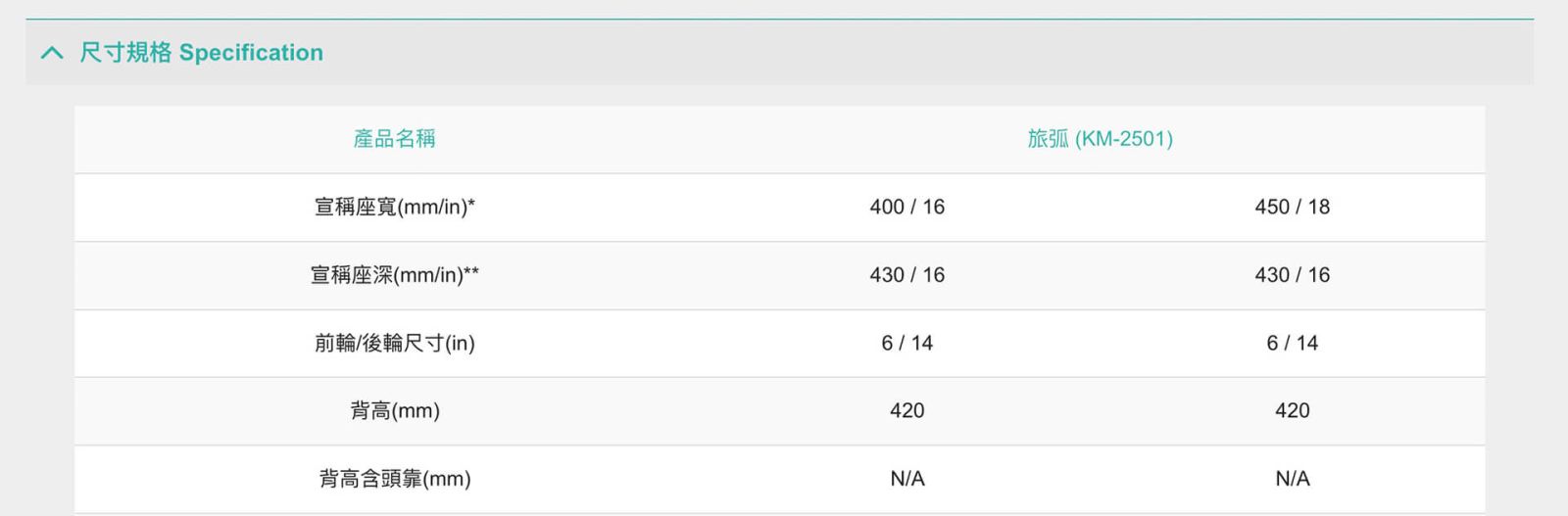Select the 產品名稱 column header
The height and width of the screenshot is (516, 1568).
(x=394, y=139)
